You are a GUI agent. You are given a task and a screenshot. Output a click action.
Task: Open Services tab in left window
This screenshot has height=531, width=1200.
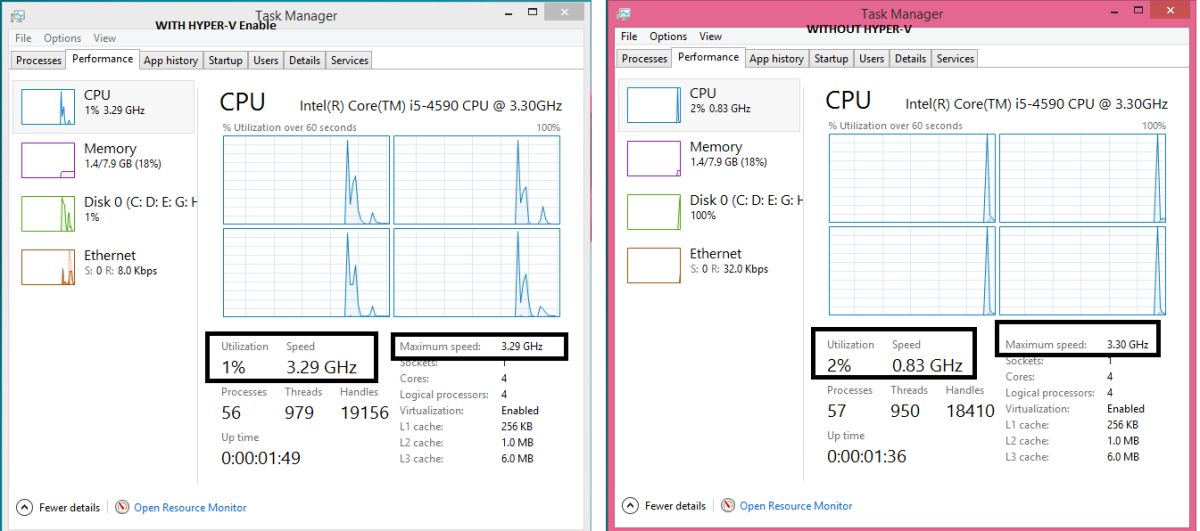(x=349, y=60)
